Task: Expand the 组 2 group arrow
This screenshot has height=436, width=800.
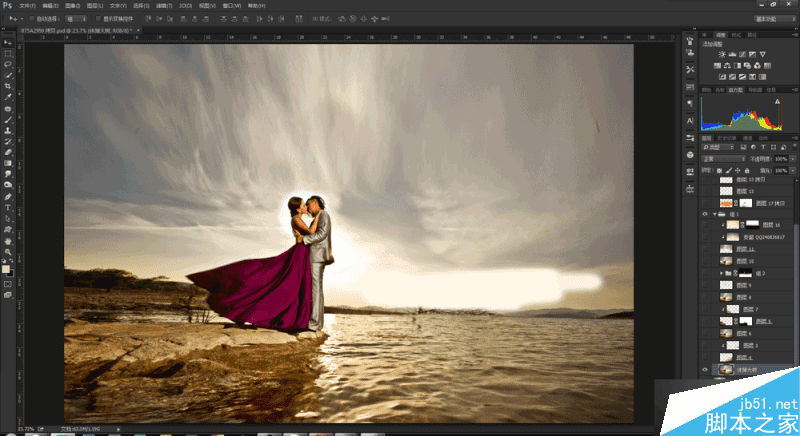Action: click(x=721, y=273)
